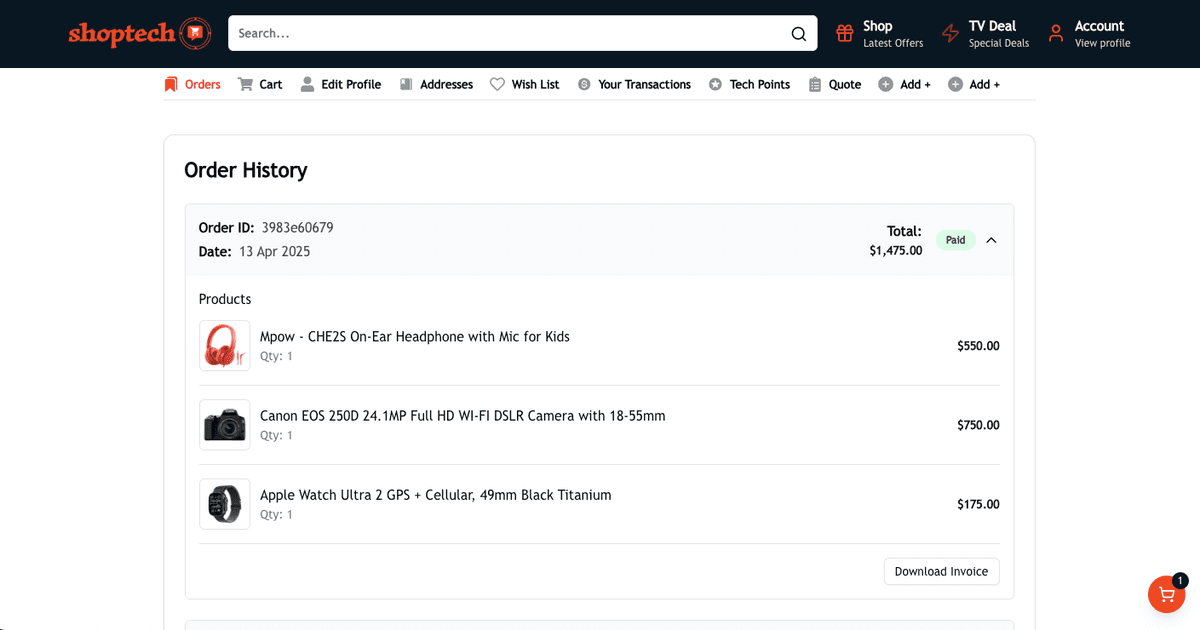This screenshot has height=630, width=1200.
Task: Click the $750.00 price
Action: [x=978, y=425]
